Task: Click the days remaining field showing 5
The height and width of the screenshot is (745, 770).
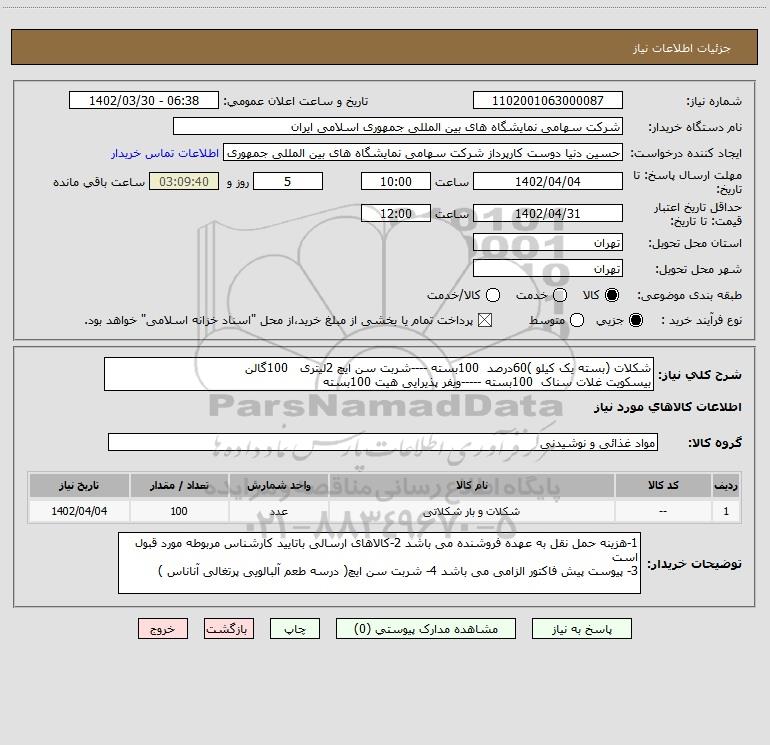Action: pos(288,181)
